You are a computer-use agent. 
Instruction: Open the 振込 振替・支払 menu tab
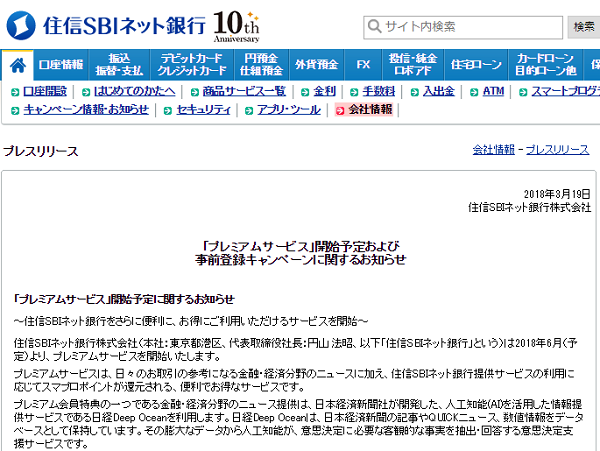coord(119,65)
